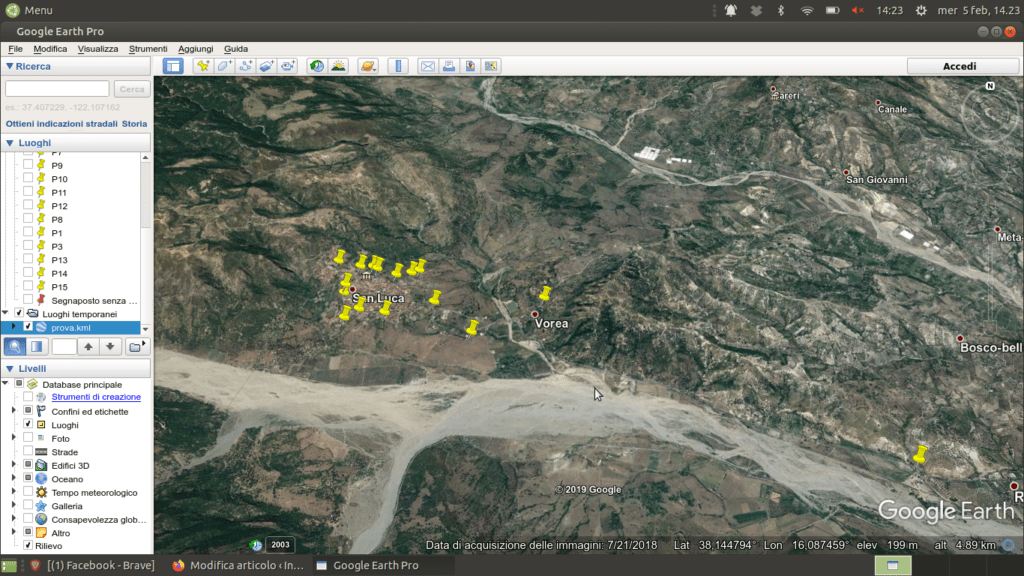1024x576 pixels.
Task: Click the Accedi sign-in button
Action: [959, 66]
